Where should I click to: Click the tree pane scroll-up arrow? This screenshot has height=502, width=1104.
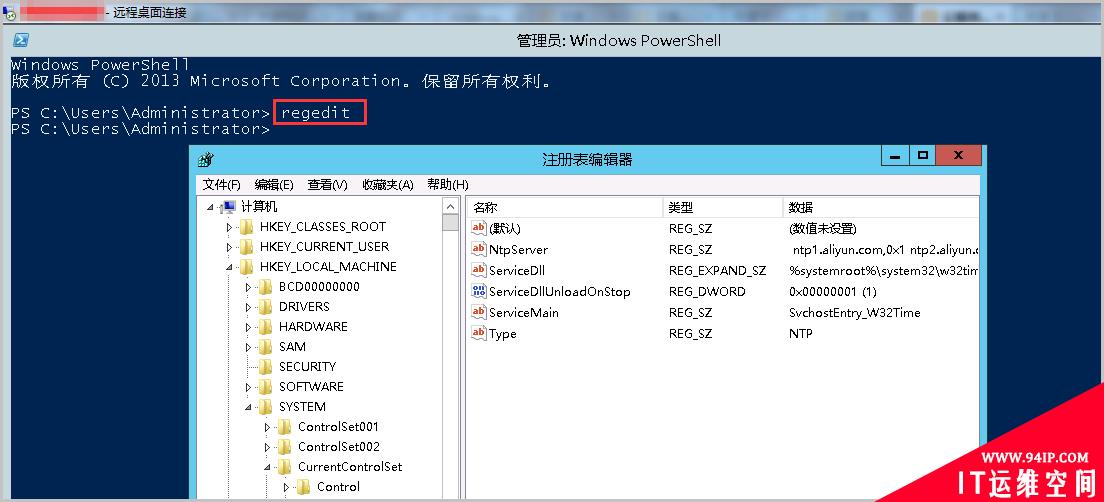(x=451, y=206)
